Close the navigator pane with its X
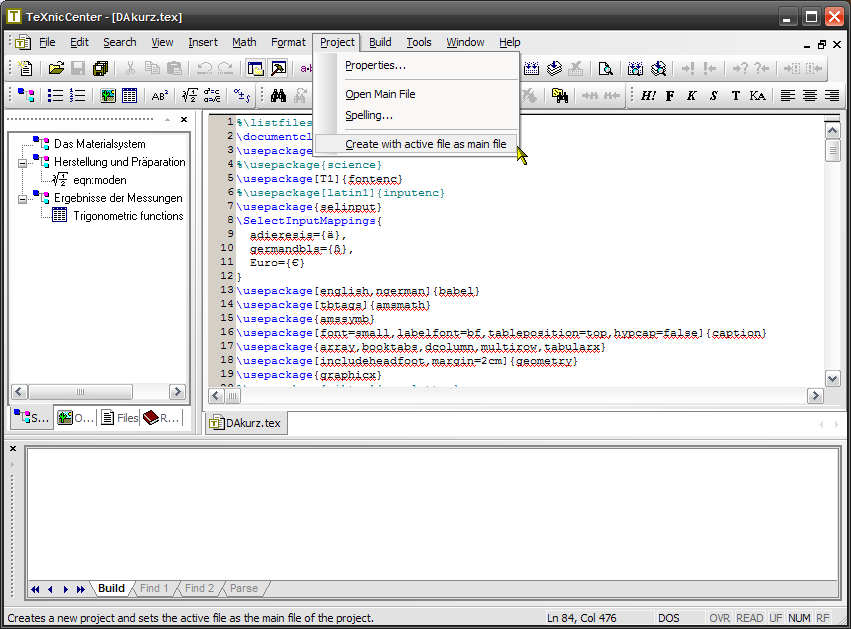851x629 pixels. 184,119
